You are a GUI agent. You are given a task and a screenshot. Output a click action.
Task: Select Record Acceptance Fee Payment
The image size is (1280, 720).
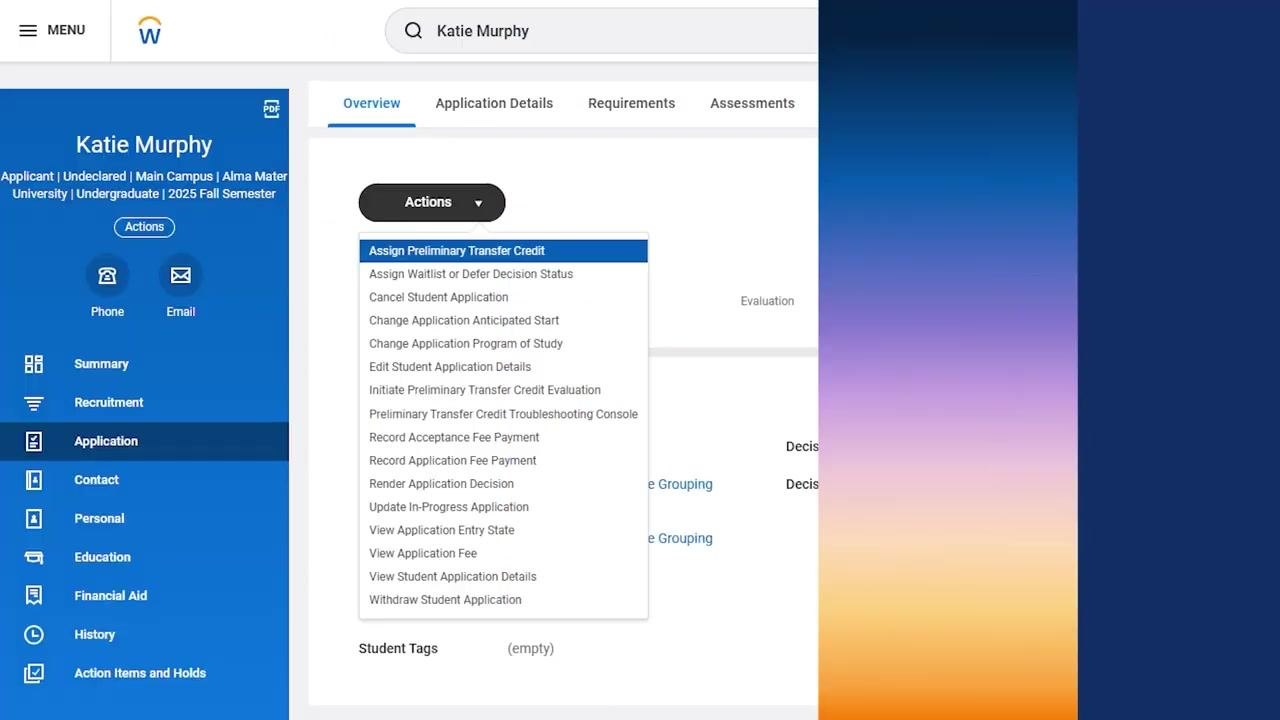point(503,437)
